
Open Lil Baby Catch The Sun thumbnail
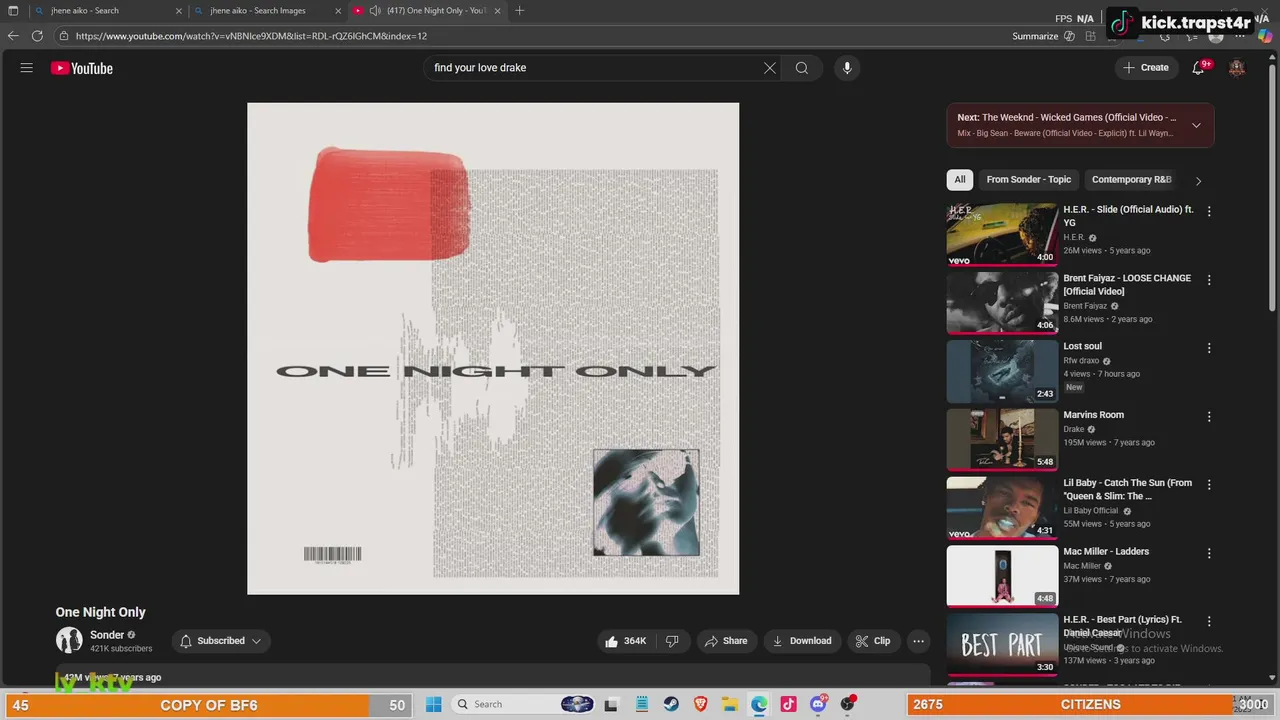click(x=1002, y=507)
